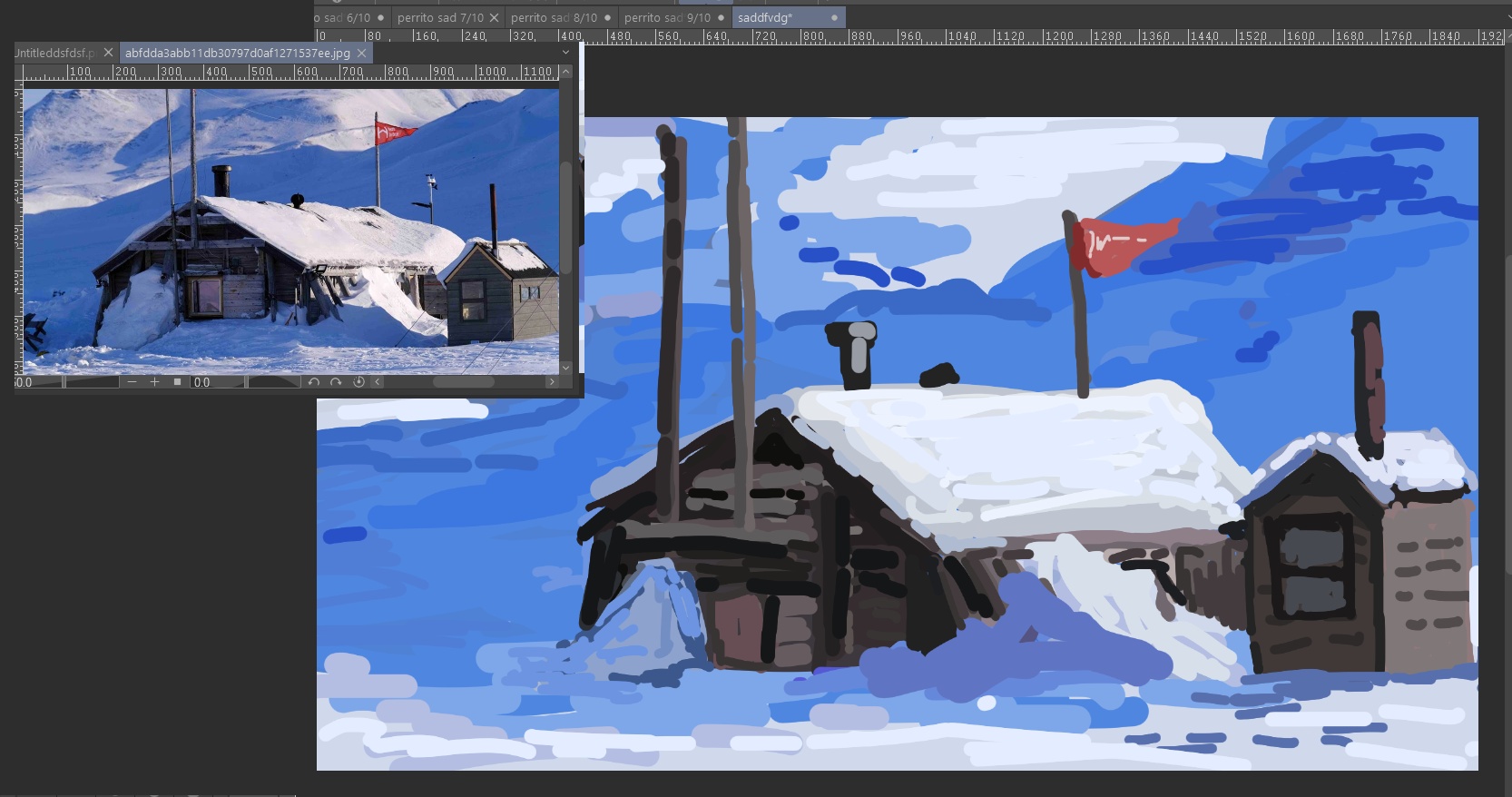Zoom out with the minus button in reference window
This screenshot has width=1512, height=797.
(133, 382)
